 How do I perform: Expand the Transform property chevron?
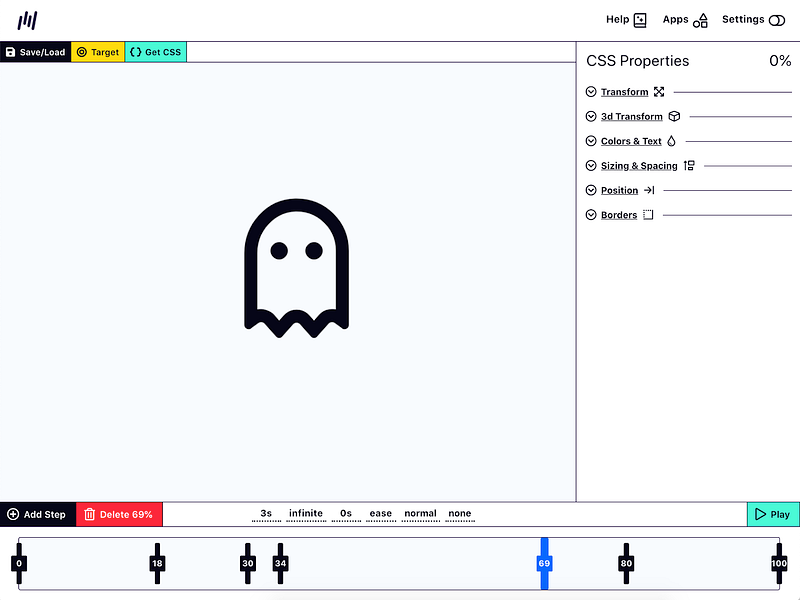[x=590, y=91]
